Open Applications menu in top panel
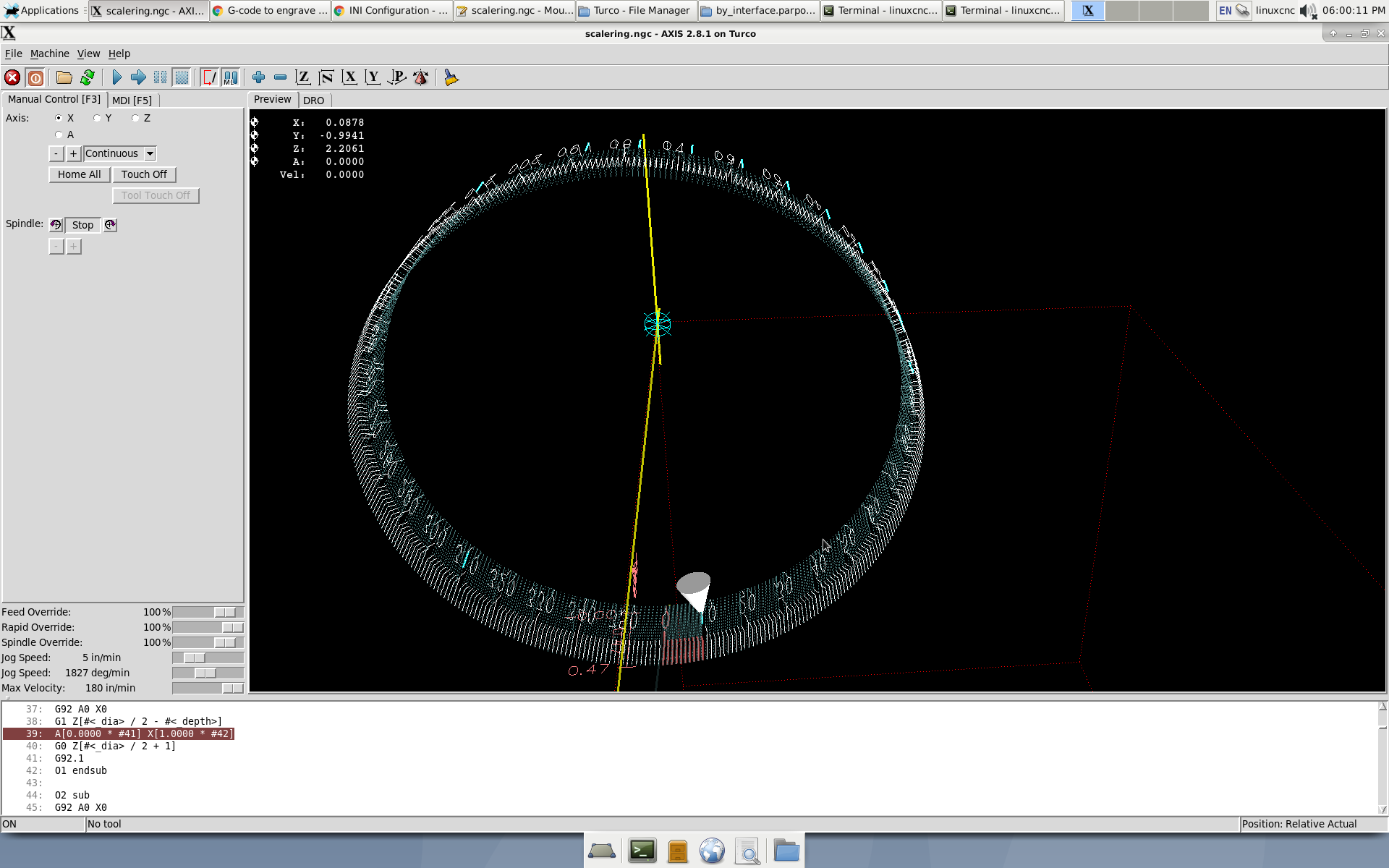This screenshot has width=1389, height=868. (x=42, y=10)
